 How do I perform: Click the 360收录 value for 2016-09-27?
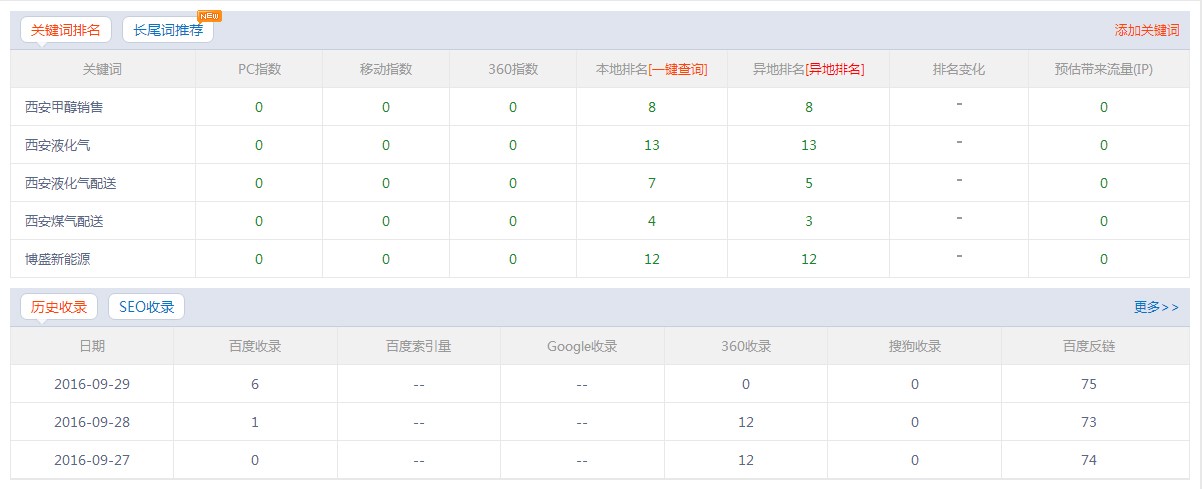pyautogui.click(x=745, y=460)
